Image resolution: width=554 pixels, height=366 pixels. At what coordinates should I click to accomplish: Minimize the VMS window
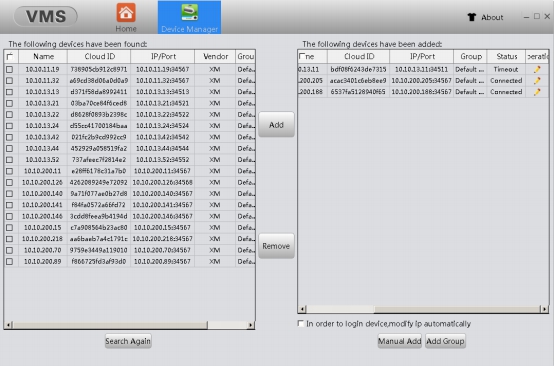coord(526,17)
